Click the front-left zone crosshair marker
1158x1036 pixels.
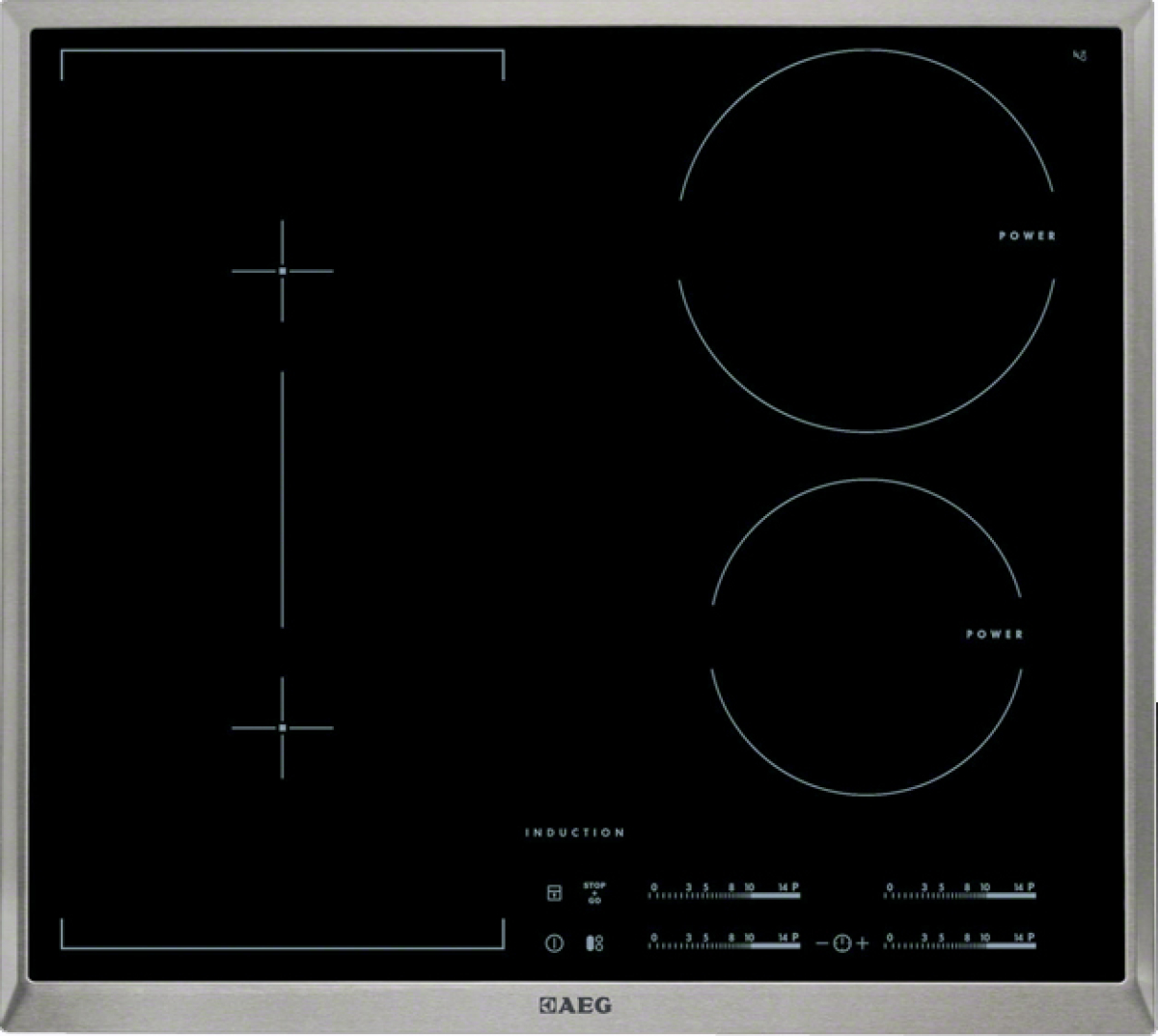coord(282,727)
